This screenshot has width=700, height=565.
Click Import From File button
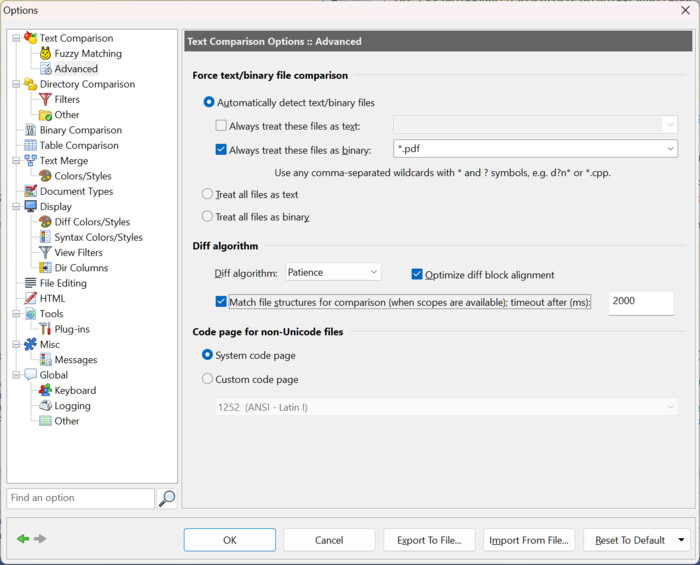(x=529, y=540)
